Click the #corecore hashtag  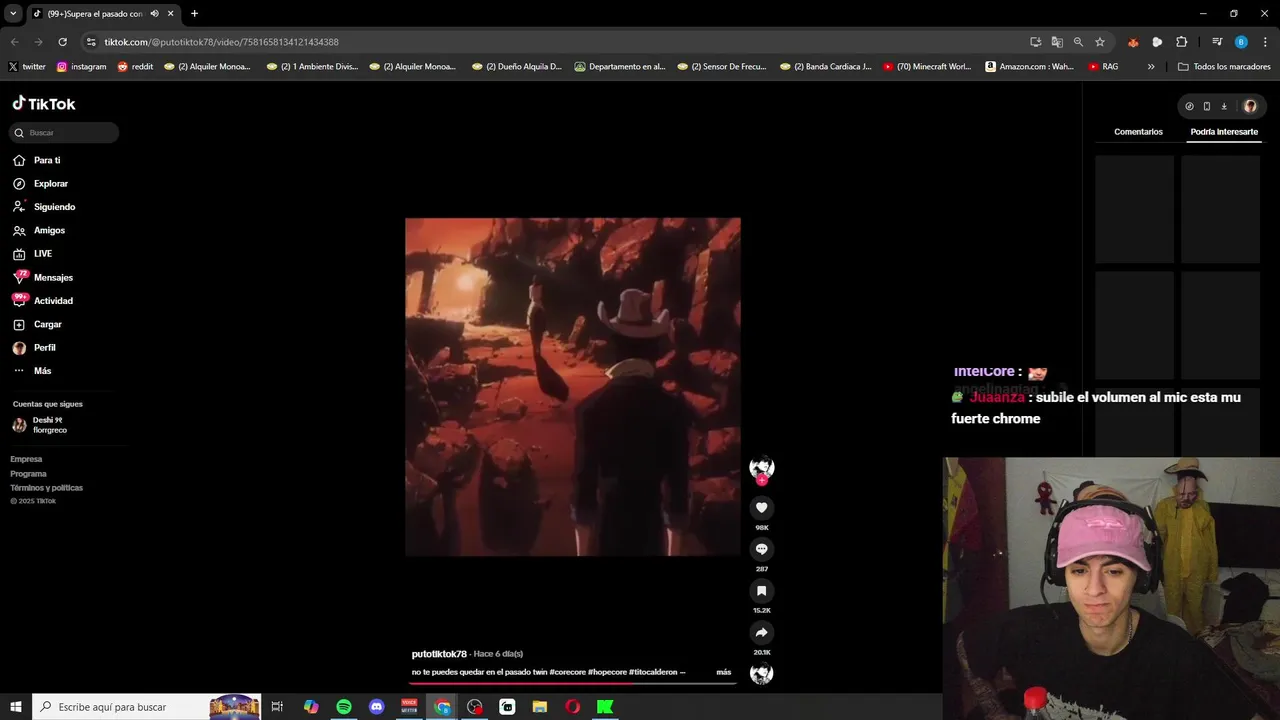pos(568,672)
